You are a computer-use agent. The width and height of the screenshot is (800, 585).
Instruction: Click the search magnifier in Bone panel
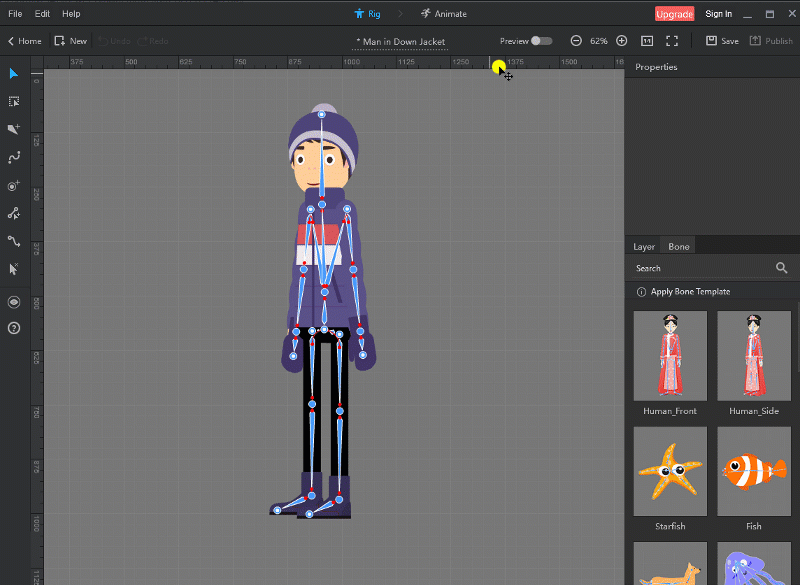point(782,268)
